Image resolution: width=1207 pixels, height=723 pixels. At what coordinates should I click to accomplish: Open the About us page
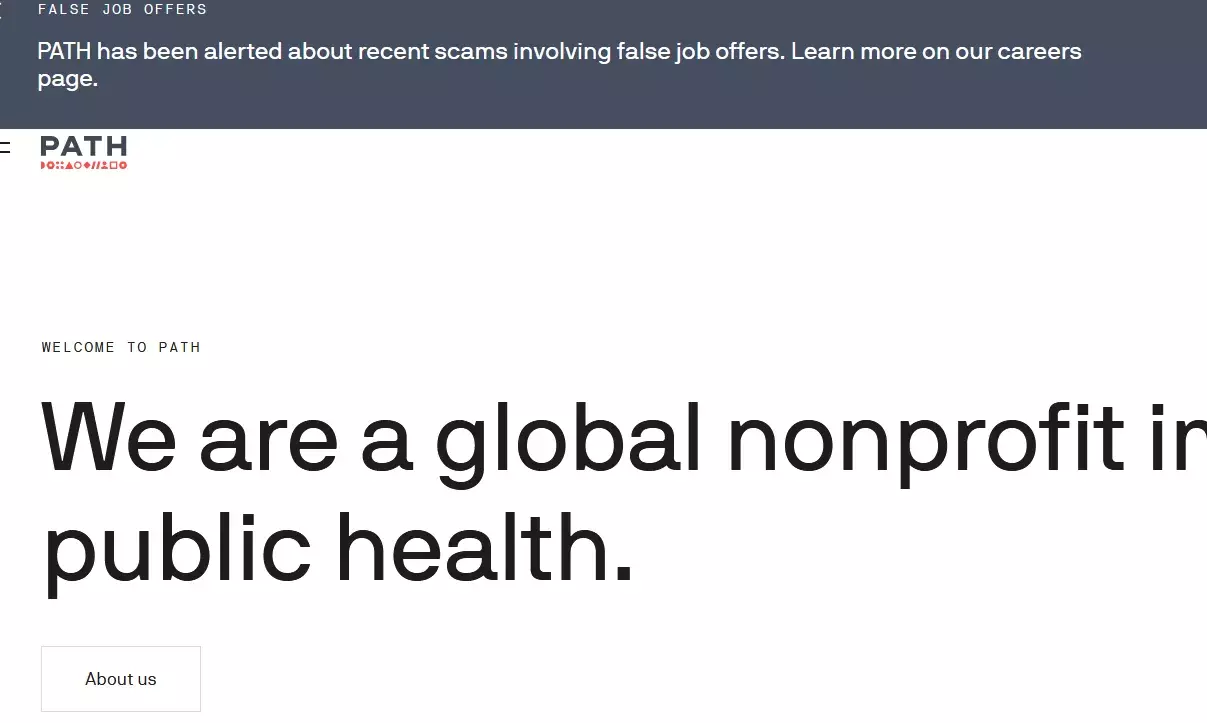tap(121, 679)
